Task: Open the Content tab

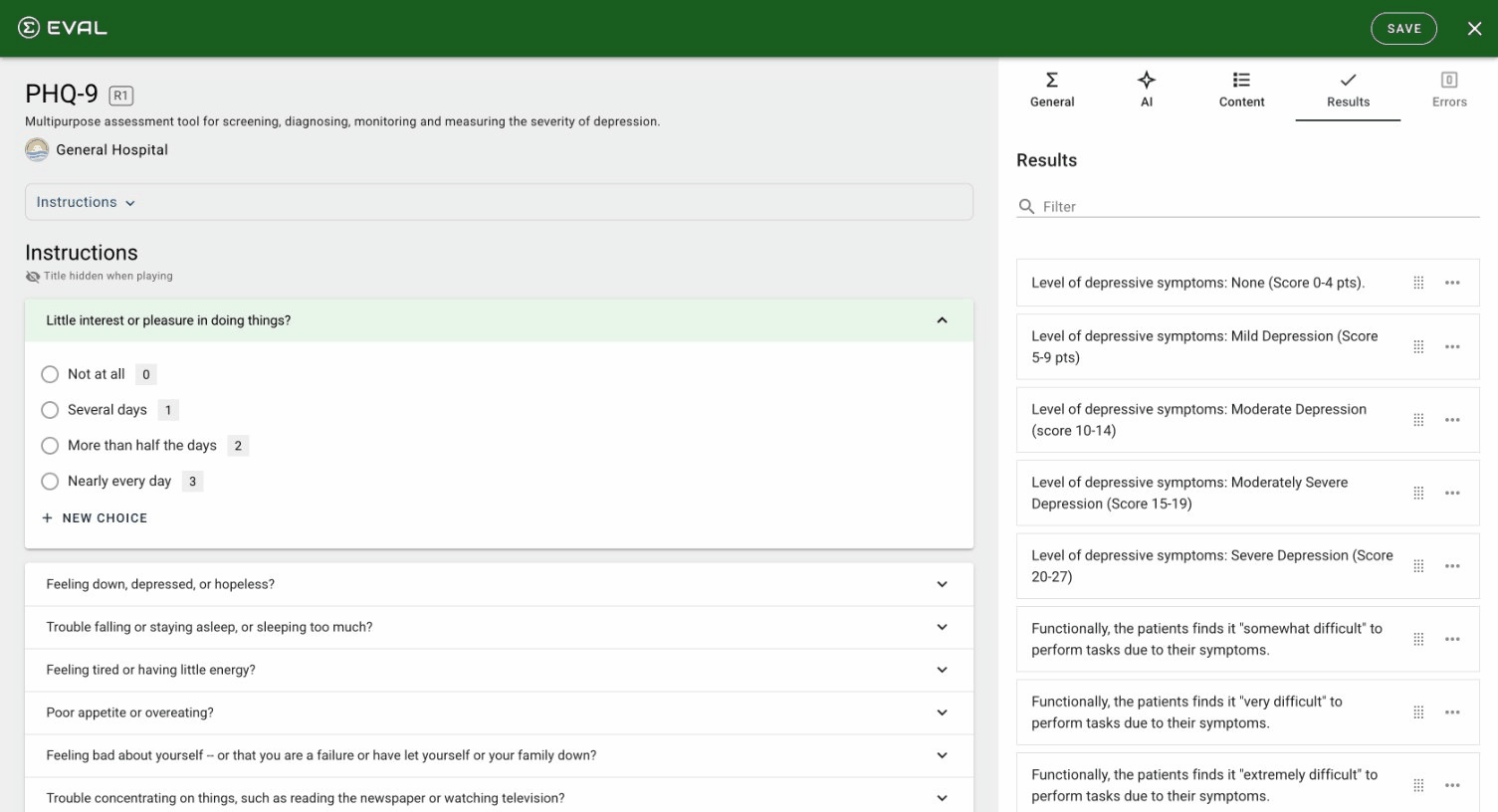Action: click(1241, 89)
